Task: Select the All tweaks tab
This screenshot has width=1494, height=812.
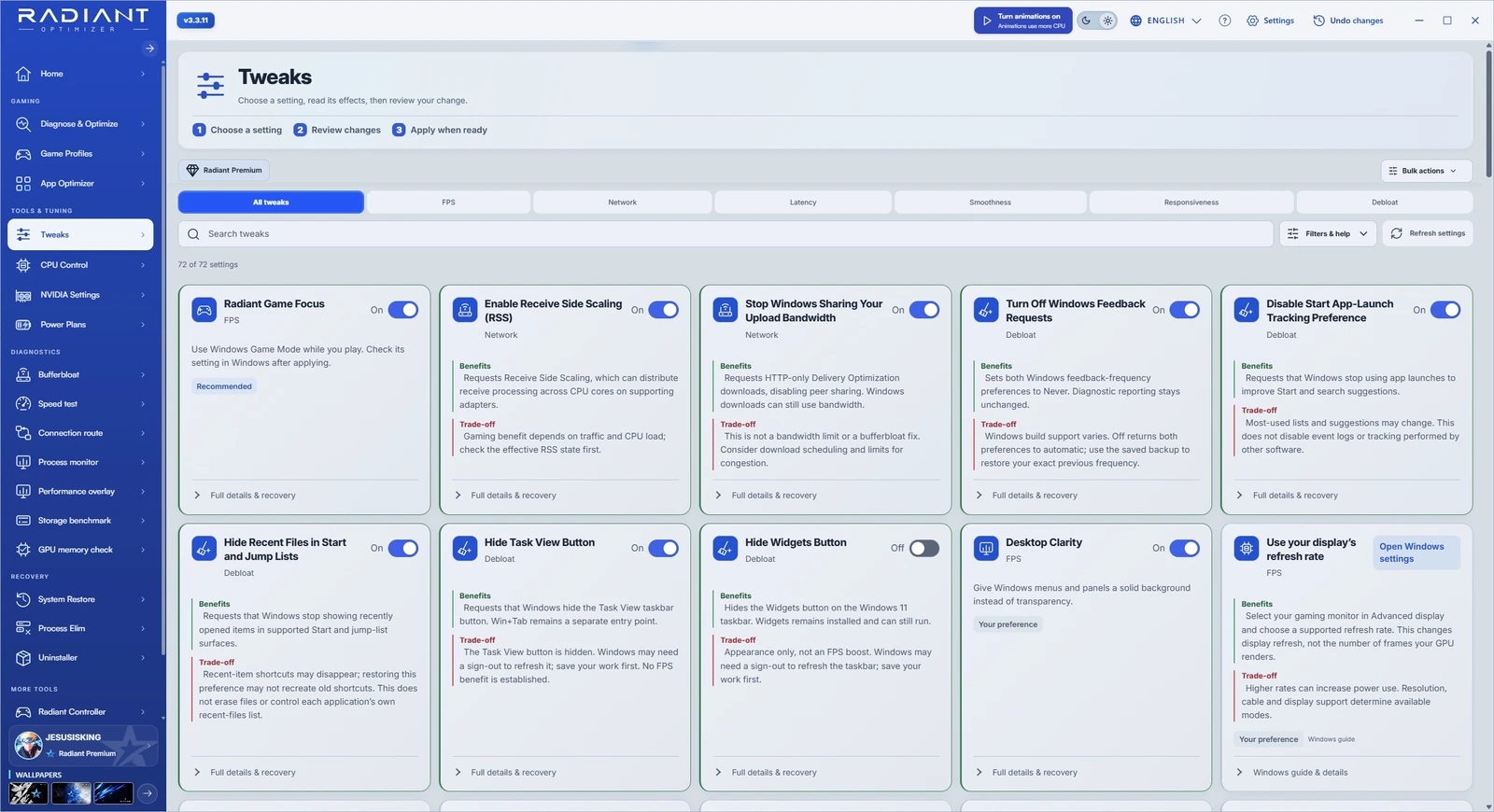Action: coord(271,203)
